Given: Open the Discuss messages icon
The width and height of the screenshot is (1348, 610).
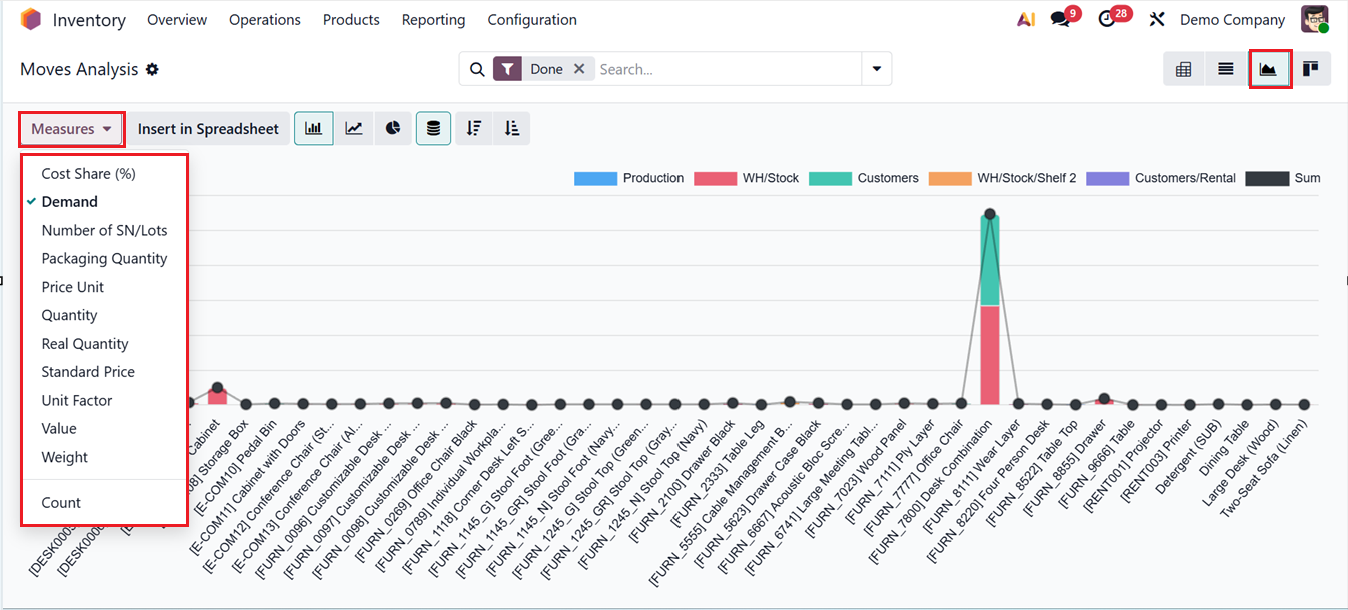Looking at the screenshot, I should point(1060,18).
